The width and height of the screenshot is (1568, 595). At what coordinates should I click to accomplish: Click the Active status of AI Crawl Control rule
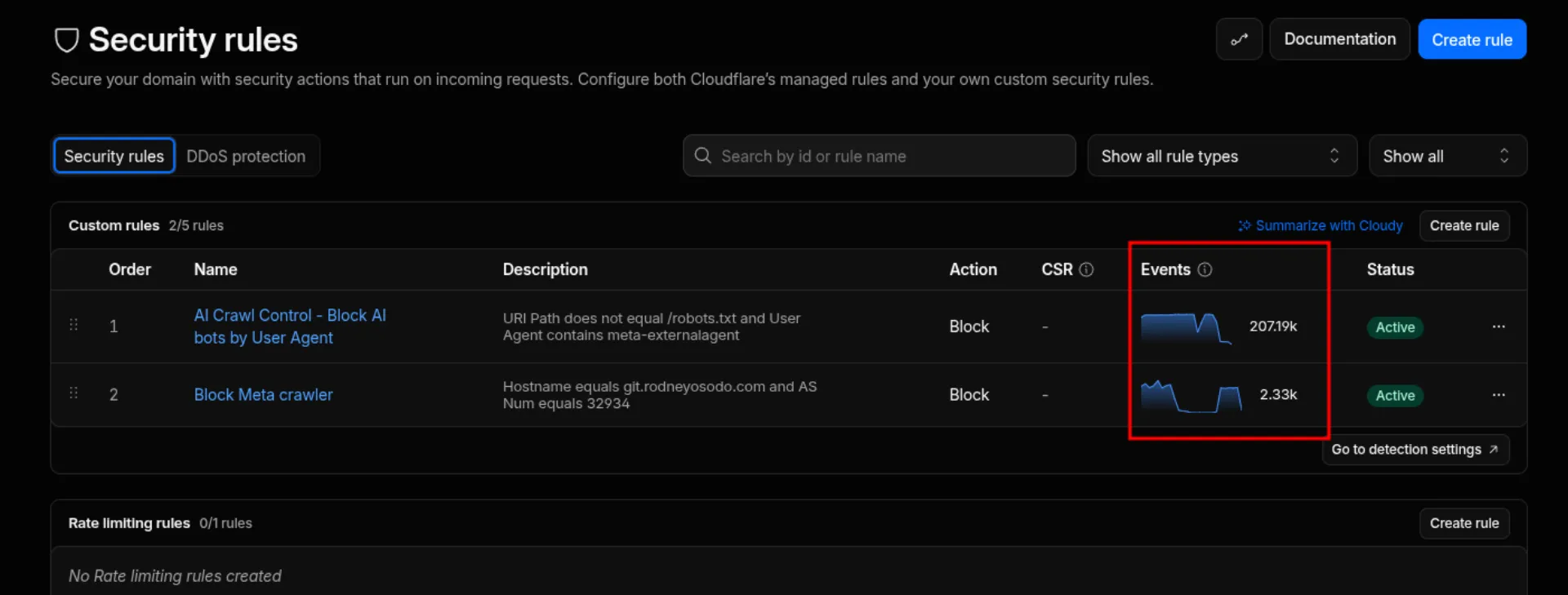click(x=1395, y=327)
